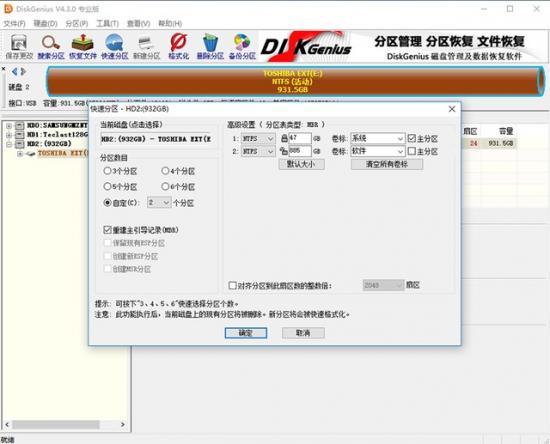Click the Default Size (默认大小) button
The image size is (550, 444).
(x=301, y=164)
